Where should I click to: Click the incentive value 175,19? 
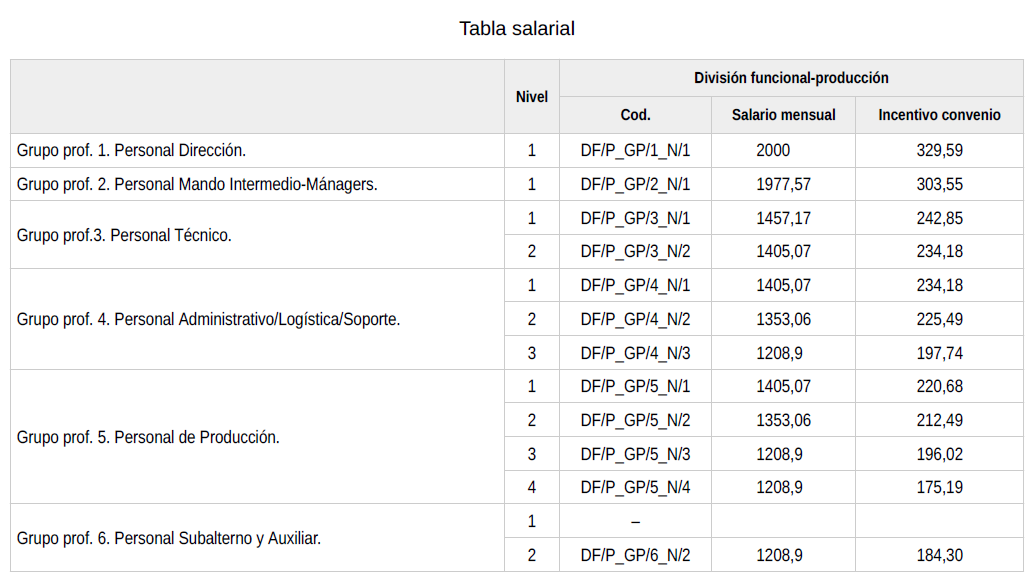[939, 488]
